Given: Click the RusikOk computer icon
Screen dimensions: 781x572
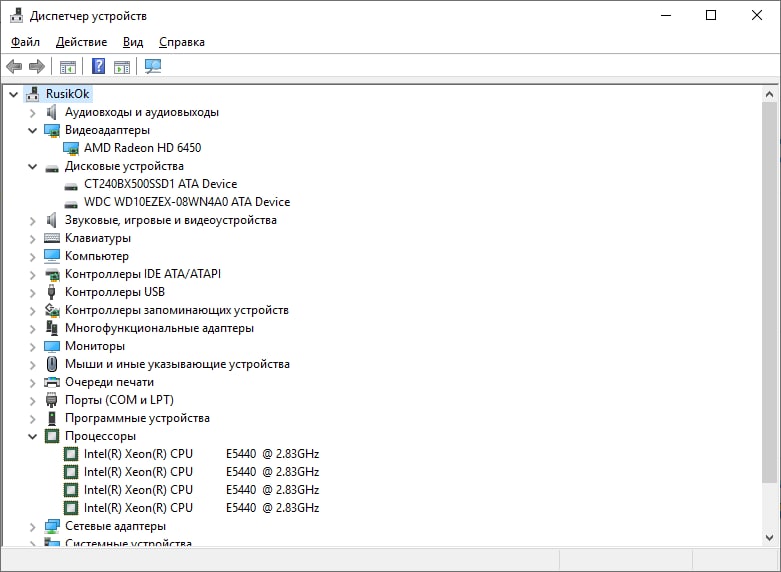Looking at the screenshot, I should [32, 94].
